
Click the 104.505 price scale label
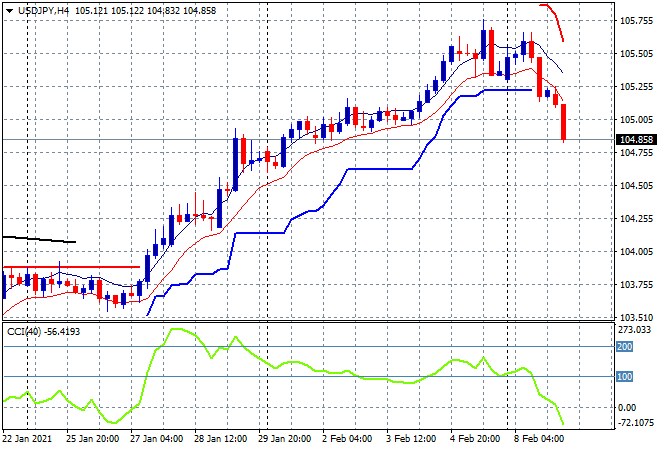[637, 186]
